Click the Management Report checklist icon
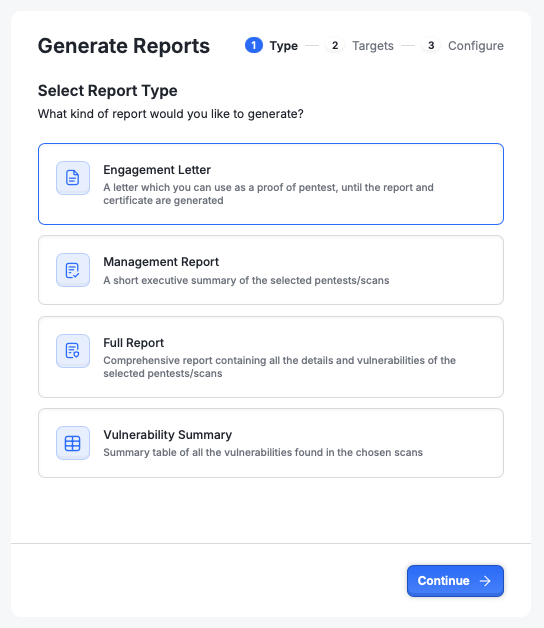Screen dimensions: 544x628 (x=73, y=270)
